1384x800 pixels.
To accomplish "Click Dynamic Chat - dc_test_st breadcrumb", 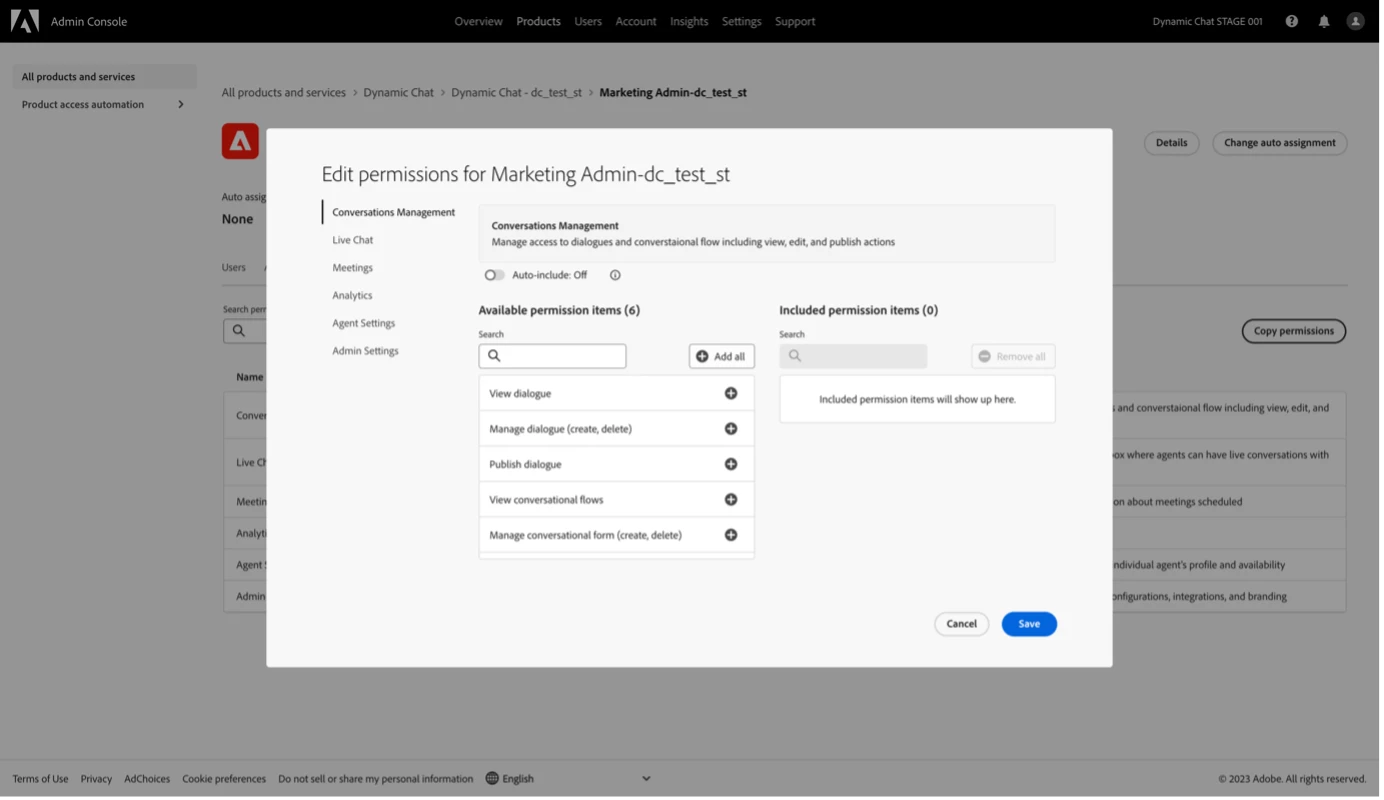I will [518, 93].
